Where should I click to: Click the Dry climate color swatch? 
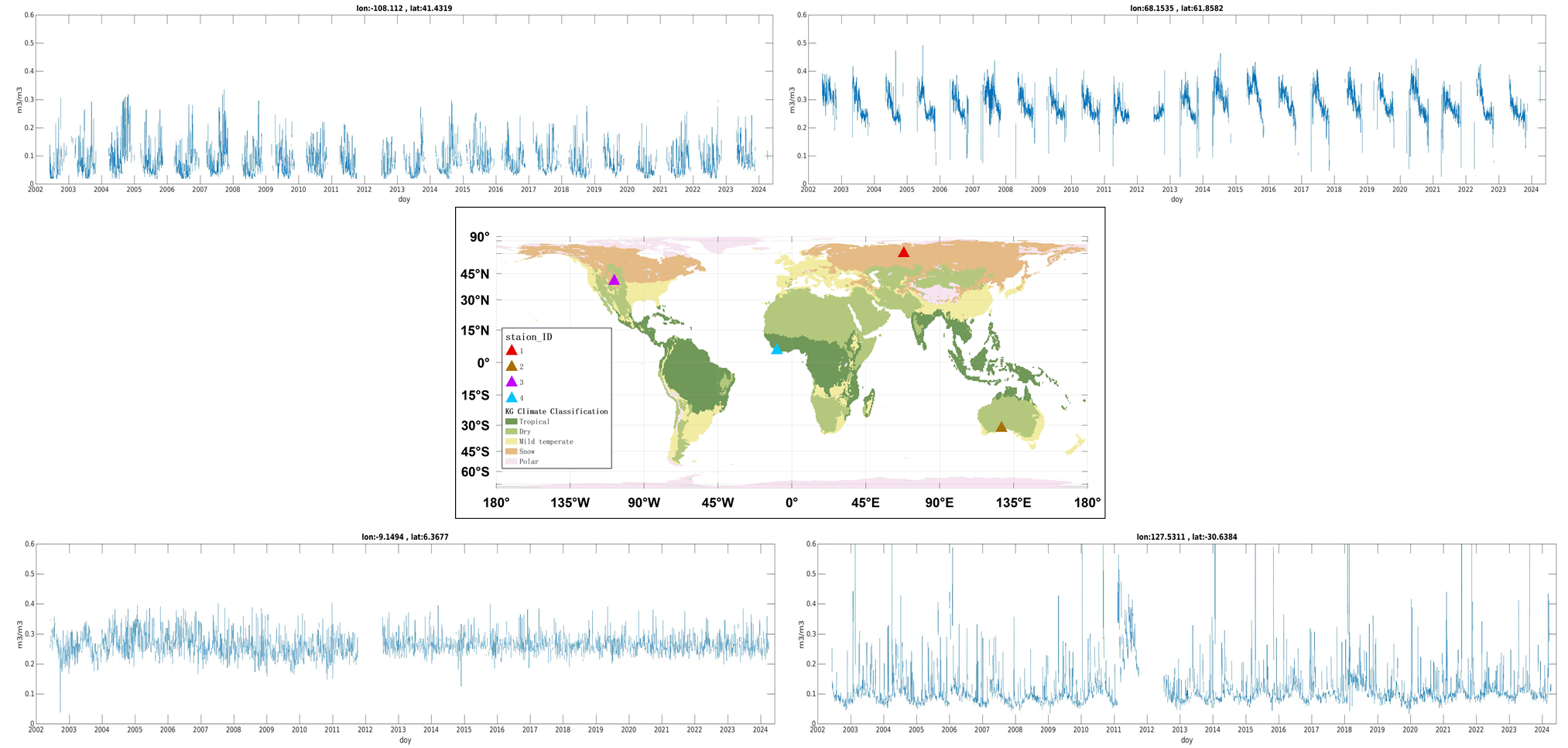coord(511,432)
